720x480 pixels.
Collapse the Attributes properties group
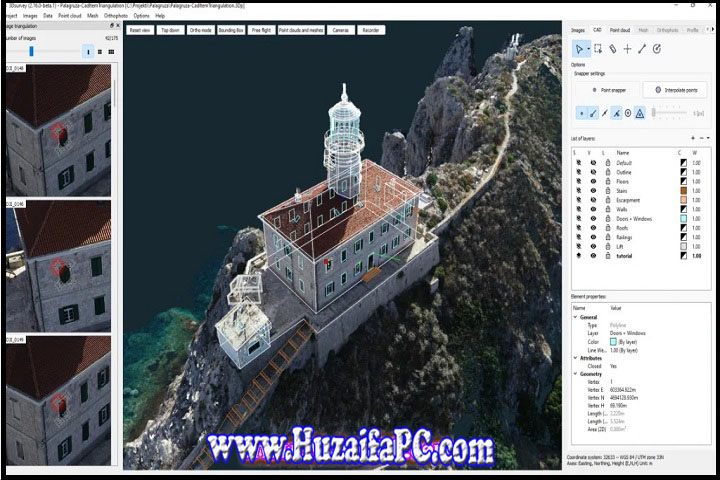[575, 357]
